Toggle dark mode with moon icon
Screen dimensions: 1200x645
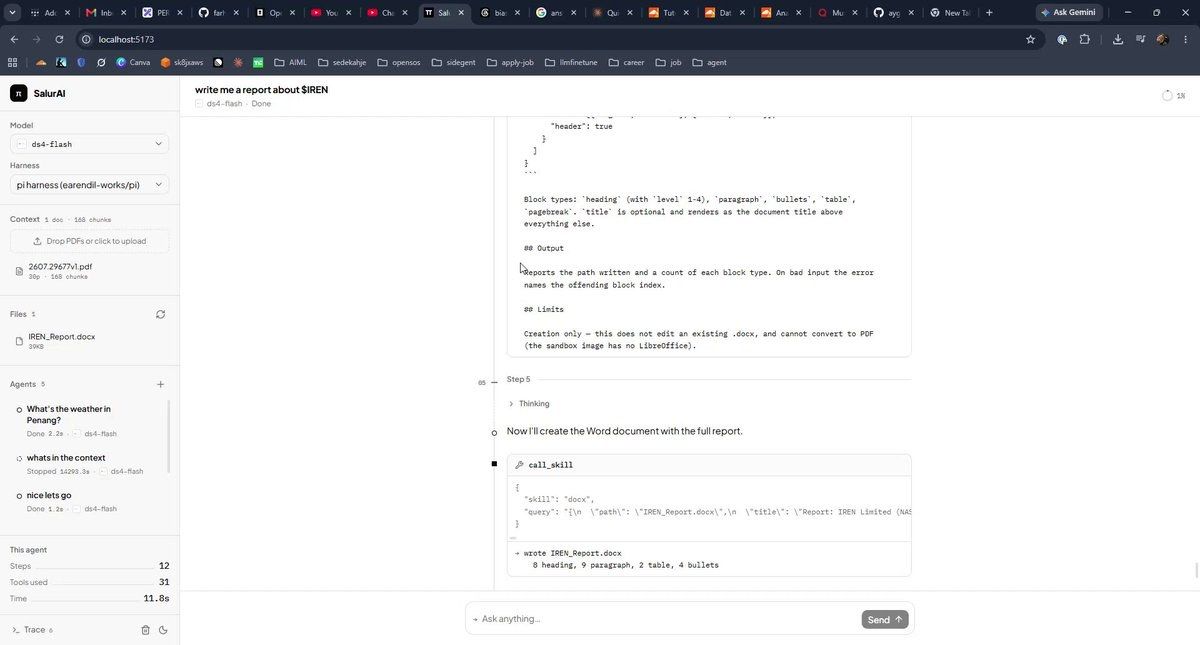pyautogui.click(x=163, y=630)
